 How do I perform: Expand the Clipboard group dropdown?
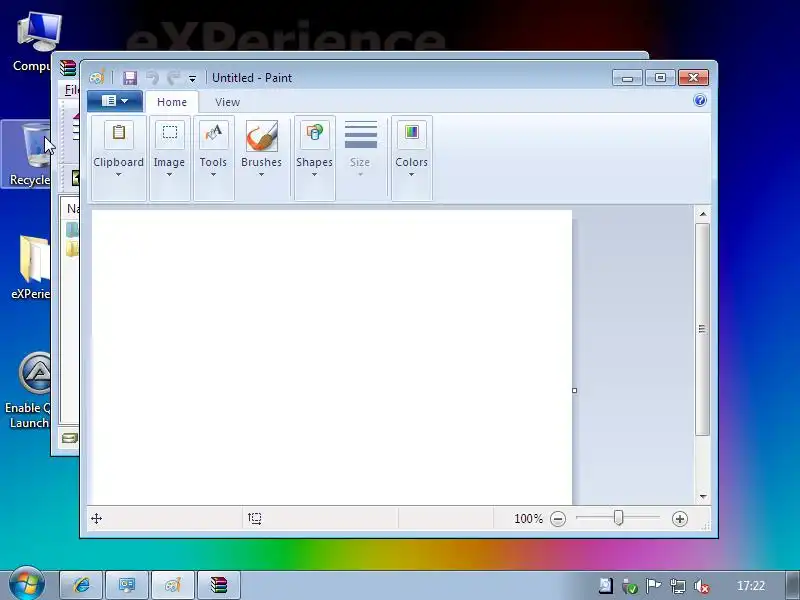point(118,174)
